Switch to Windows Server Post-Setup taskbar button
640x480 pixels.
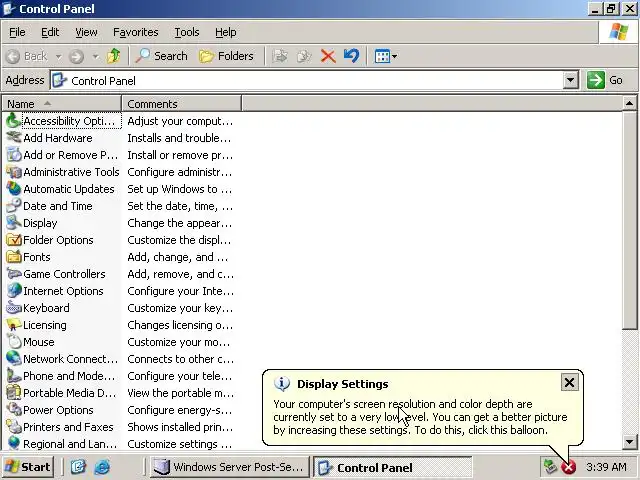[x=229, y=467]
